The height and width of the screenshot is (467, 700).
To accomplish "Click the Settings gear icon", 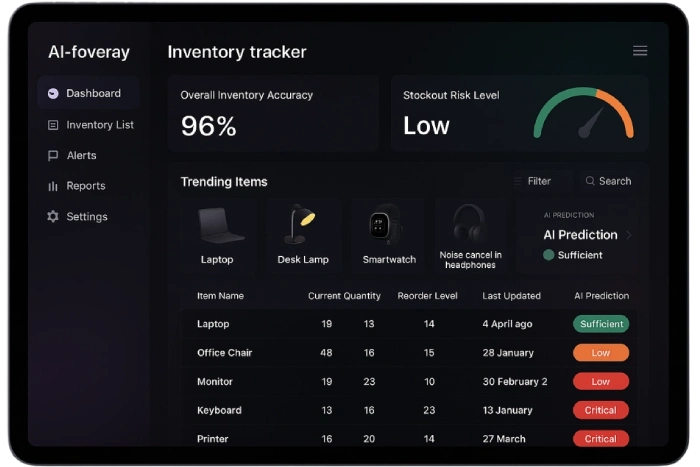I will (x=53, y=217).
